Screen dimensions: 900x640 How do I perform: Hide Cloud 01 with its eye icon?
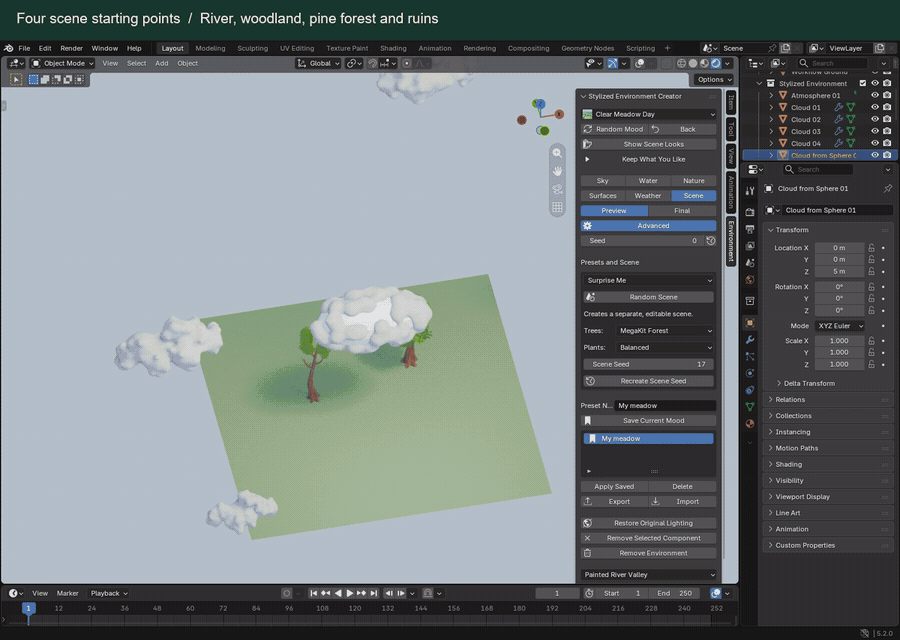point(875,107)
